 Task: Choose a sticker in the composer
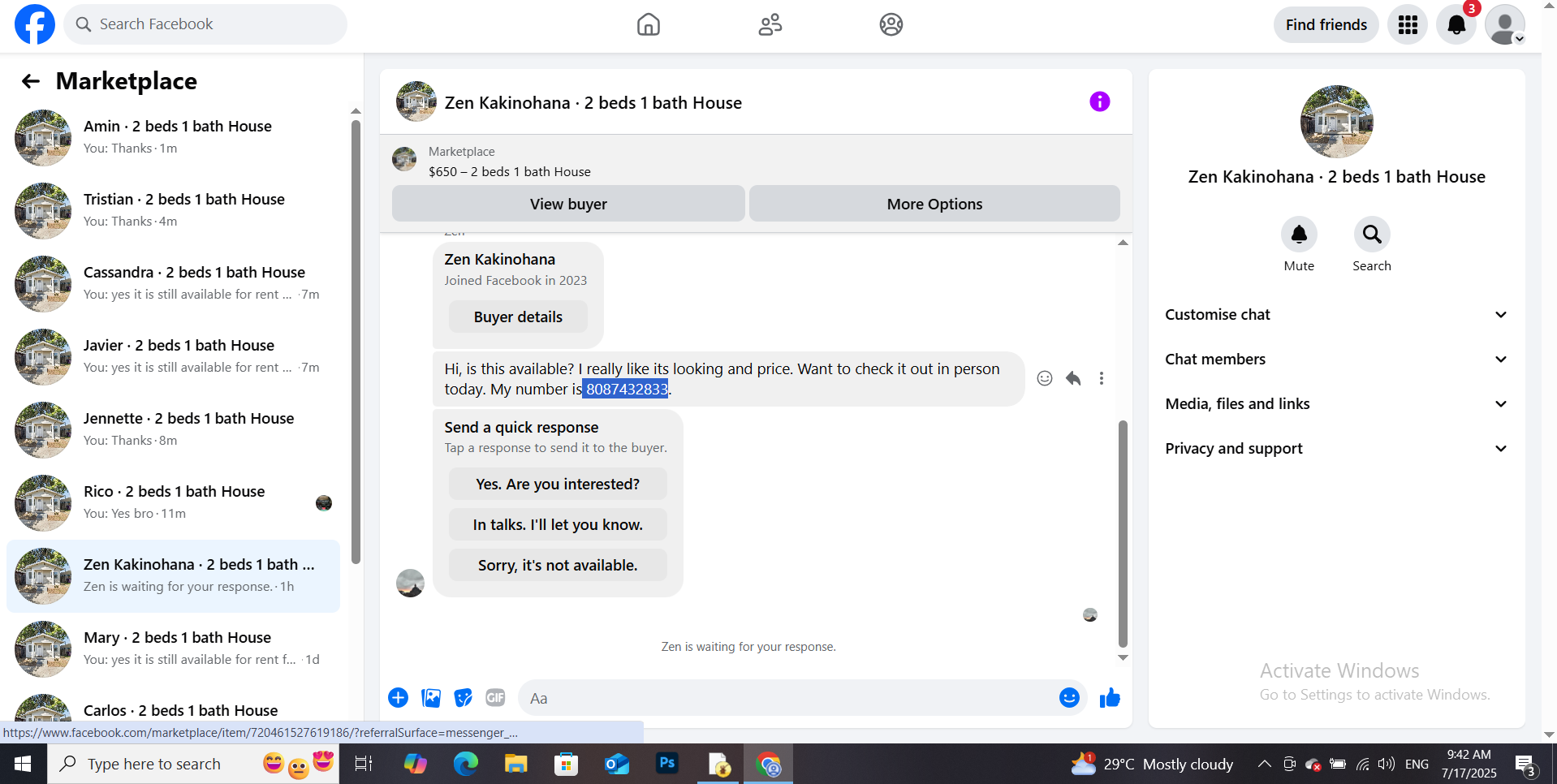[x=464, y=698]
